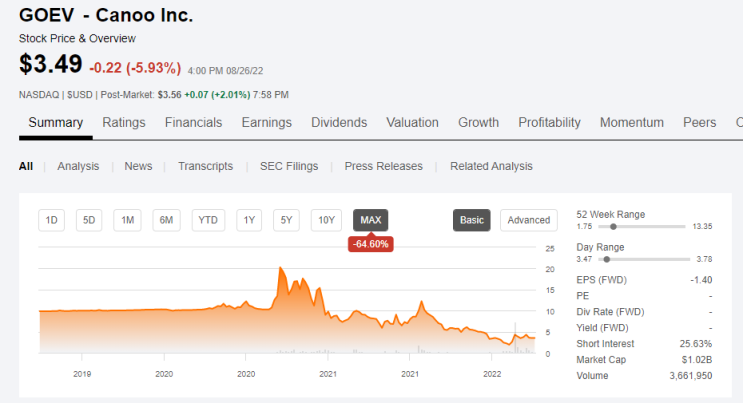
Task: Select the 10Y time range
Action: pyautogui.click(x=326, y=220)
